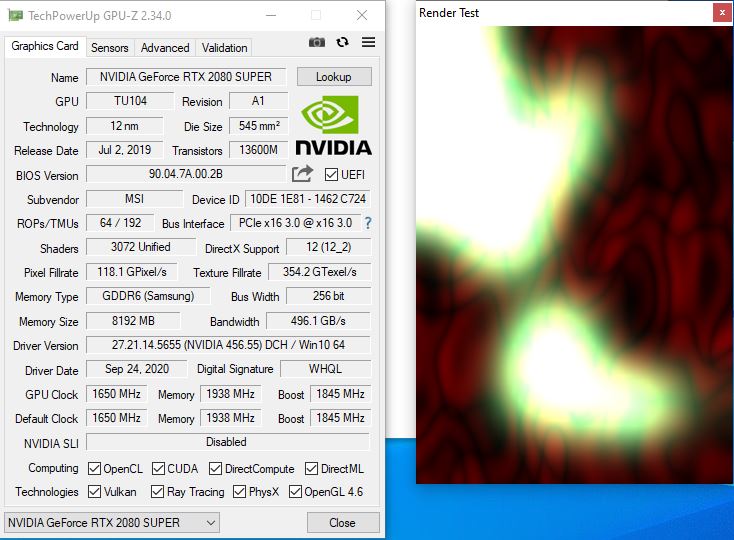
Task: Toggle the OpenCL checkbox
Action: pyautogui.click(x=95, y=468)
